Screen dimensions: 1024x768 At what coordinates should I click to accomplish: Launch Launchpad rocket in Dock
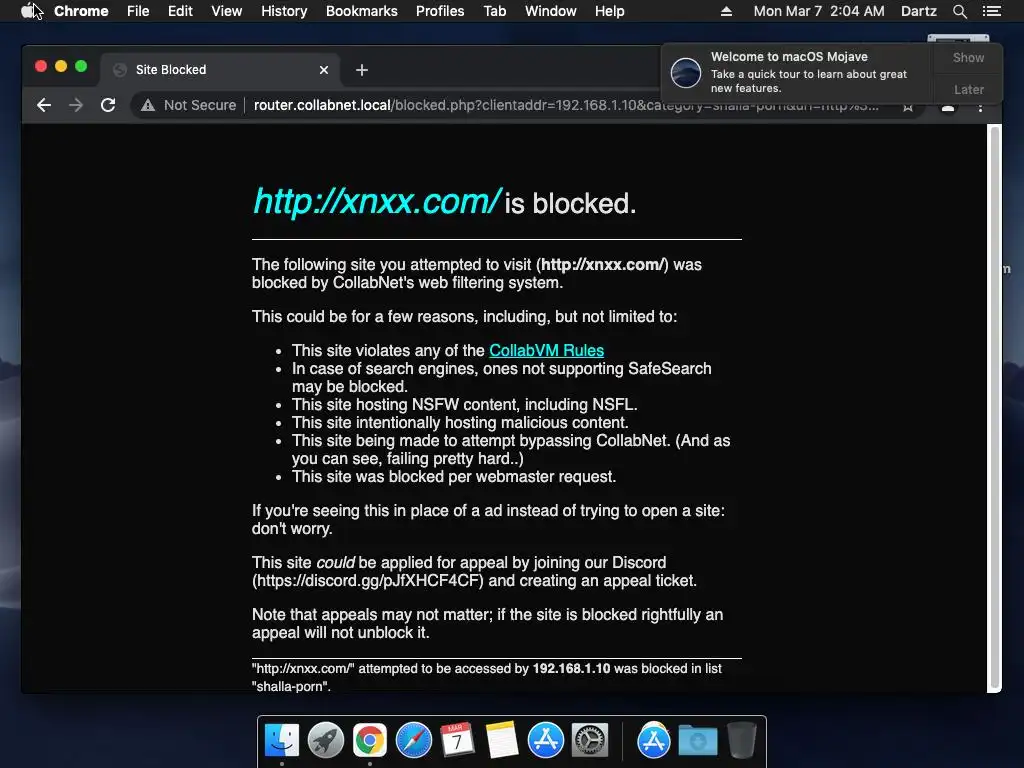tap(326, 741)
